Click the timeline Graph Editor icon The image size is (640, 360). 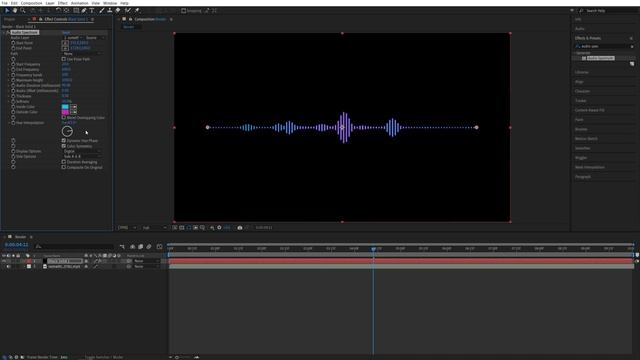tap(160, 247)
